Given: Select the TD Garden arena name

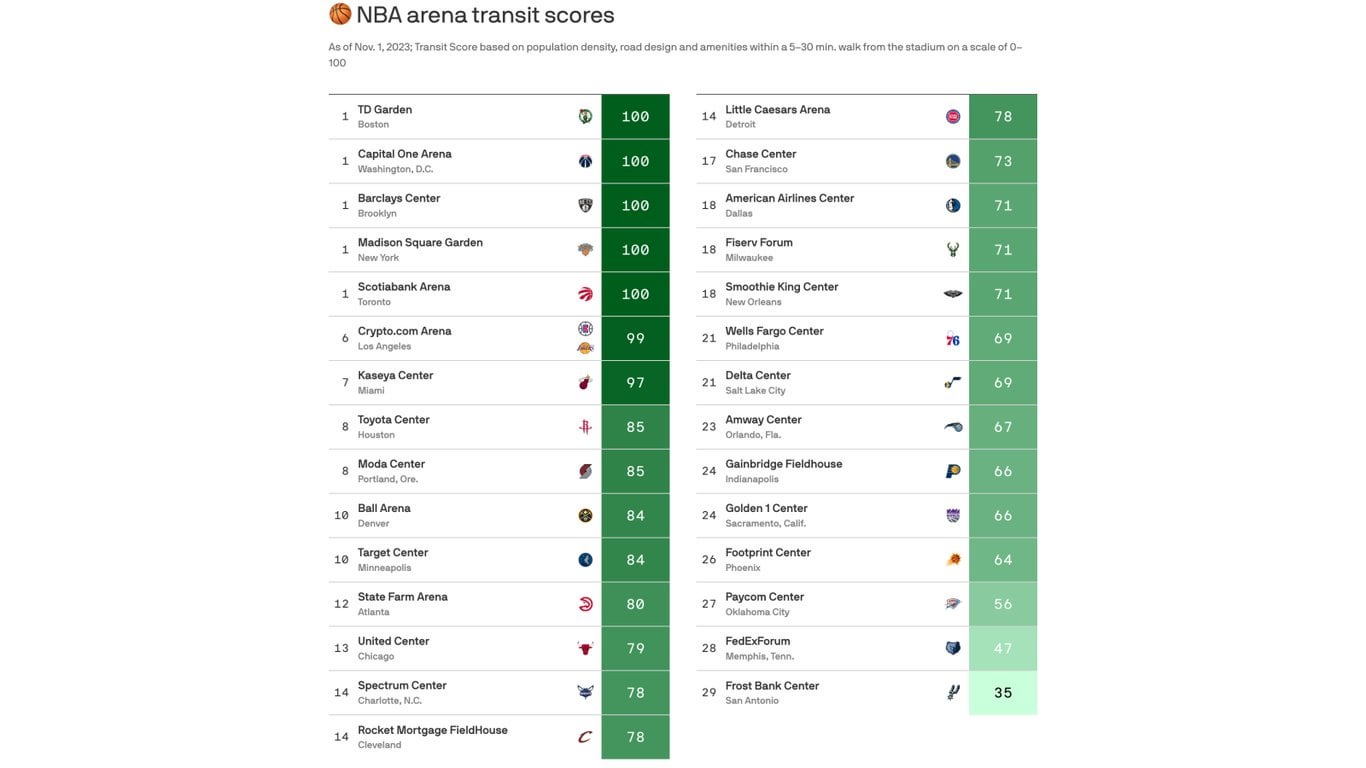Looking at the screenshot, I should [x=385, y=110].
